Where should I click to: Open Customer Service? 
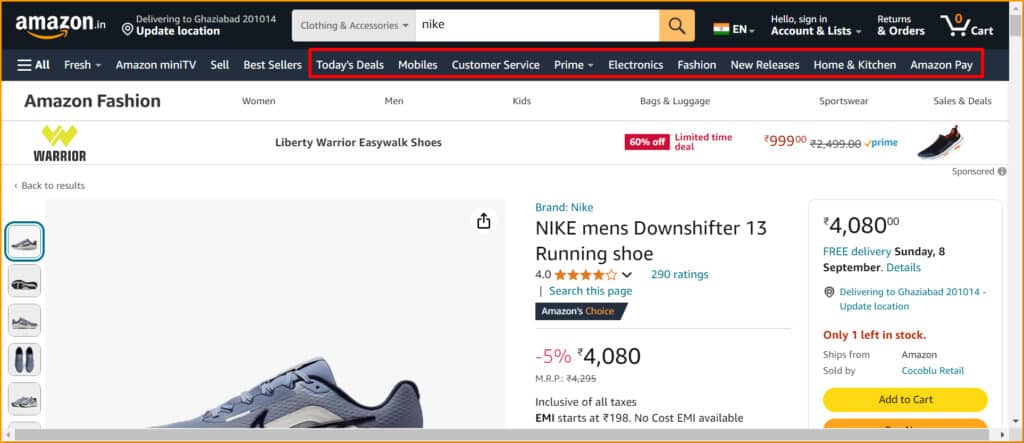[496, 65]
